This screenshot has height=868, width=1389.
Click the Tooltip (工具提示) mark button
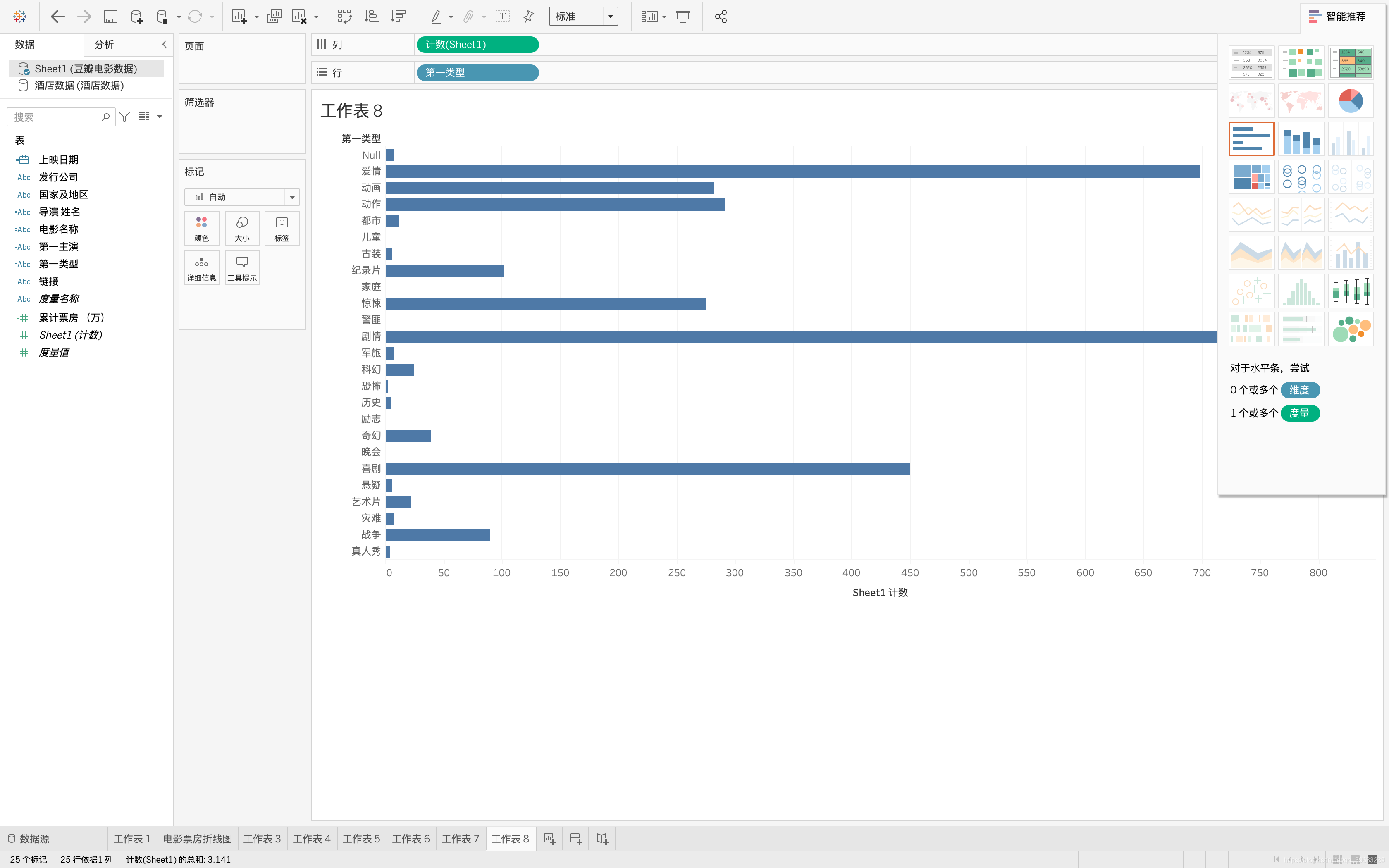pos(242,267)
